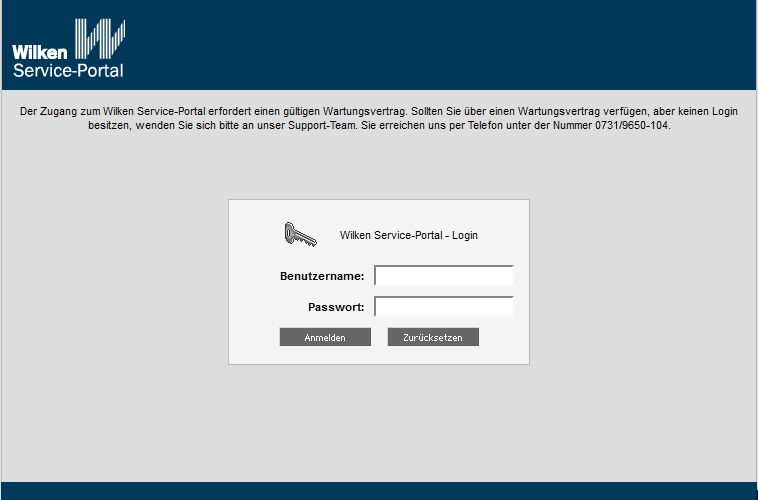Click the support phone number 0731/9650-104
This screenshot has height=500, width=758.
627,127
